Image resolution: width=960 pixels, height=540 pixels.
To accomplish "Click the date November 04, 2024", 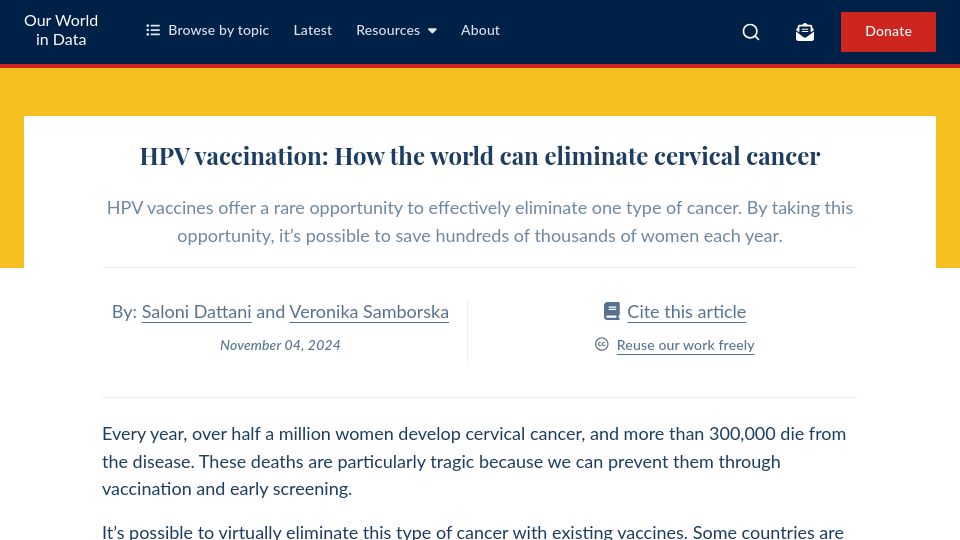I will (280, 345).
